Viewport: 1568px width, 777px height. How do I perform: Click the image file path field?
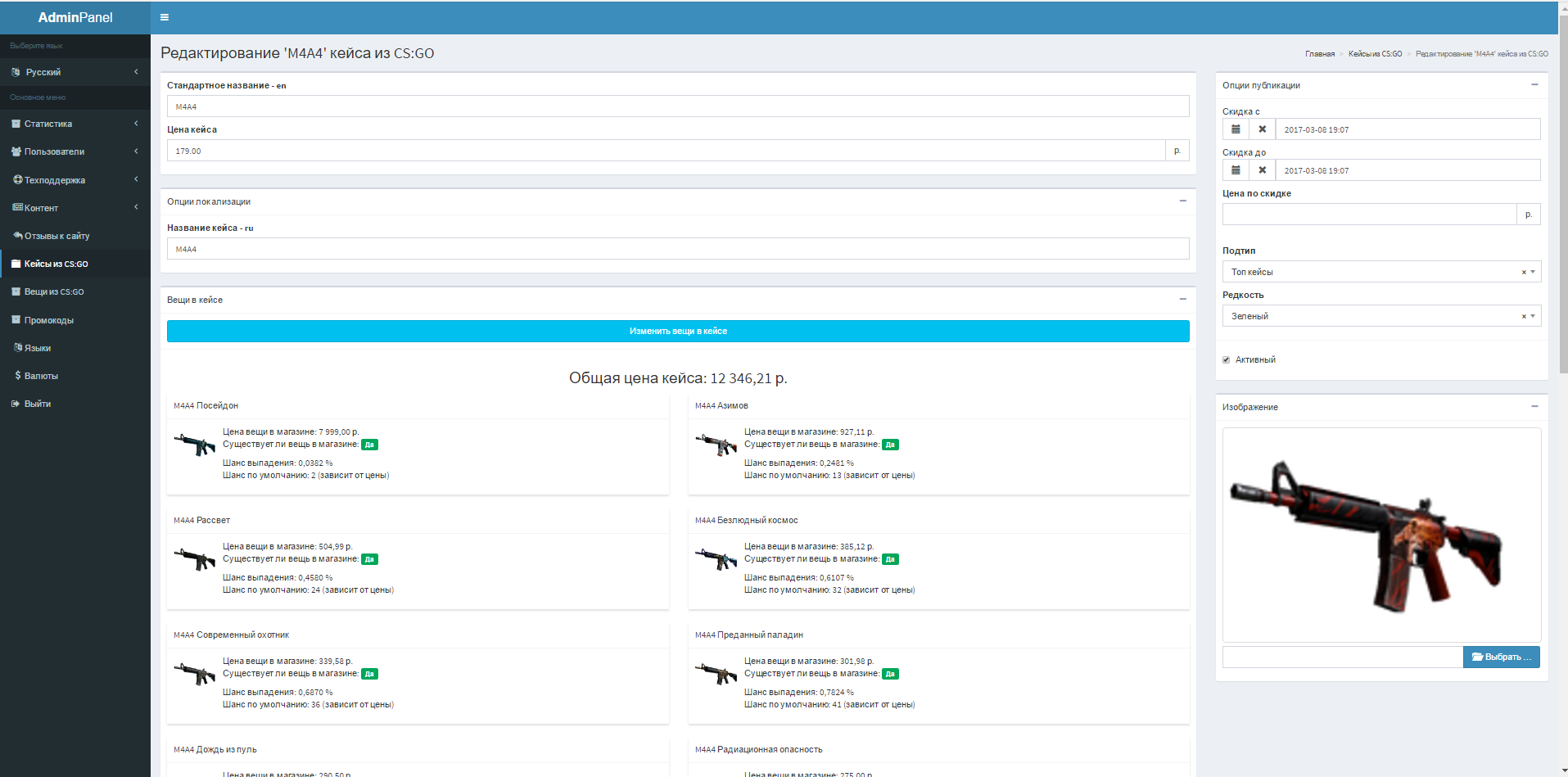click(x=1343, y=657)
